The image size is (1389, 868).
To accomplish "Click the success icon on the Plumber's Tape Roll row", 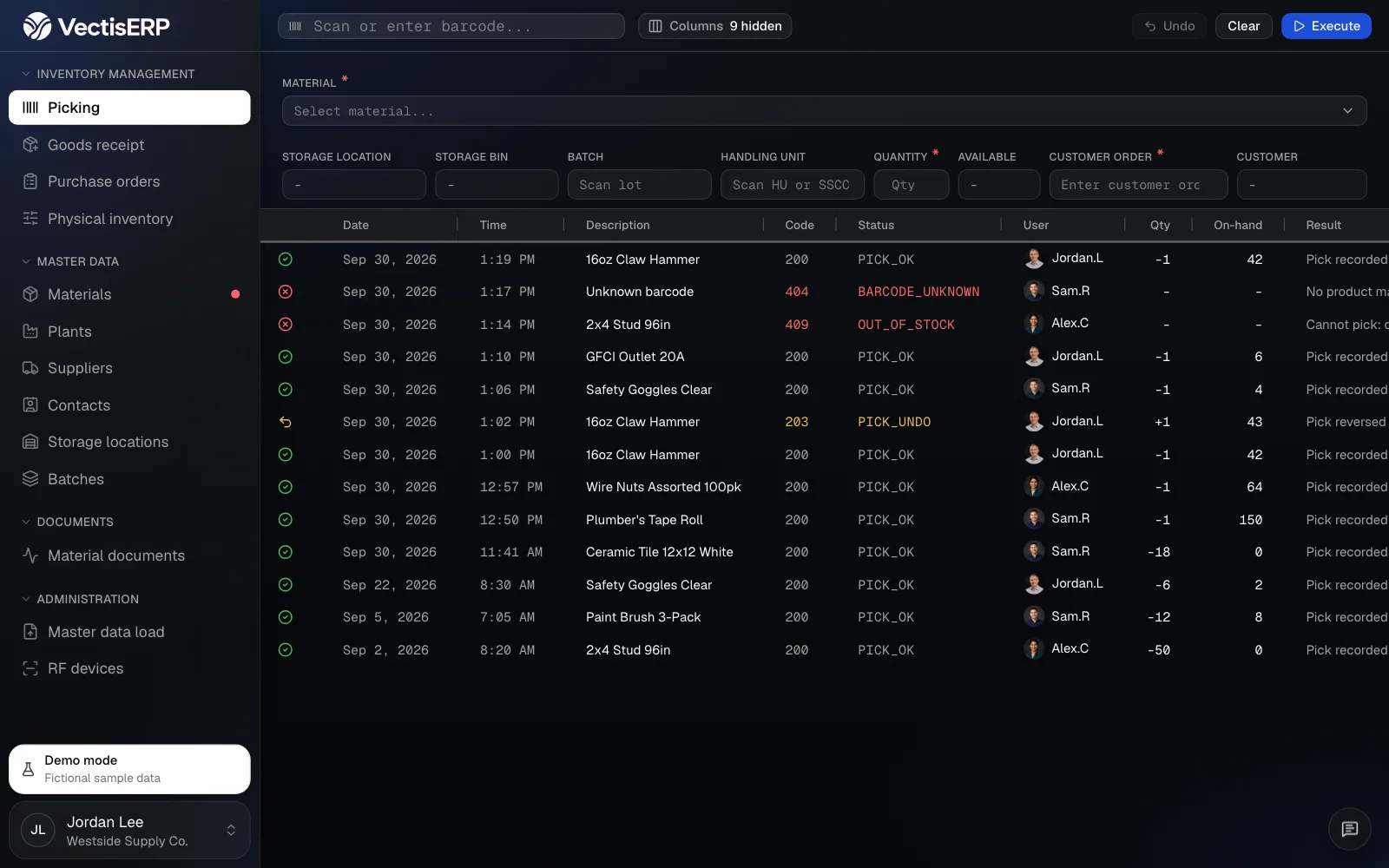I will [285, 520].
